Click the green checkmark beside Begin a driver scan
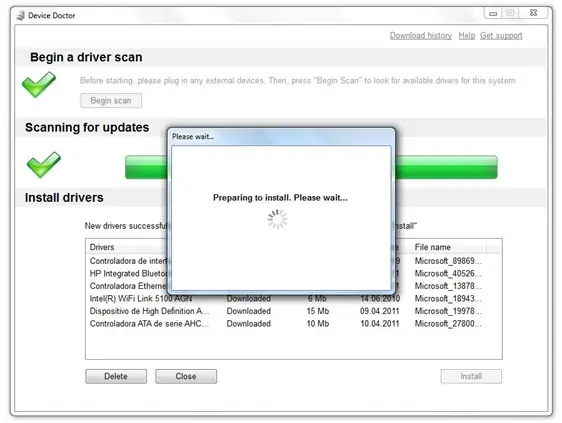Screen dimensions: 562x423 pos(39,84)
